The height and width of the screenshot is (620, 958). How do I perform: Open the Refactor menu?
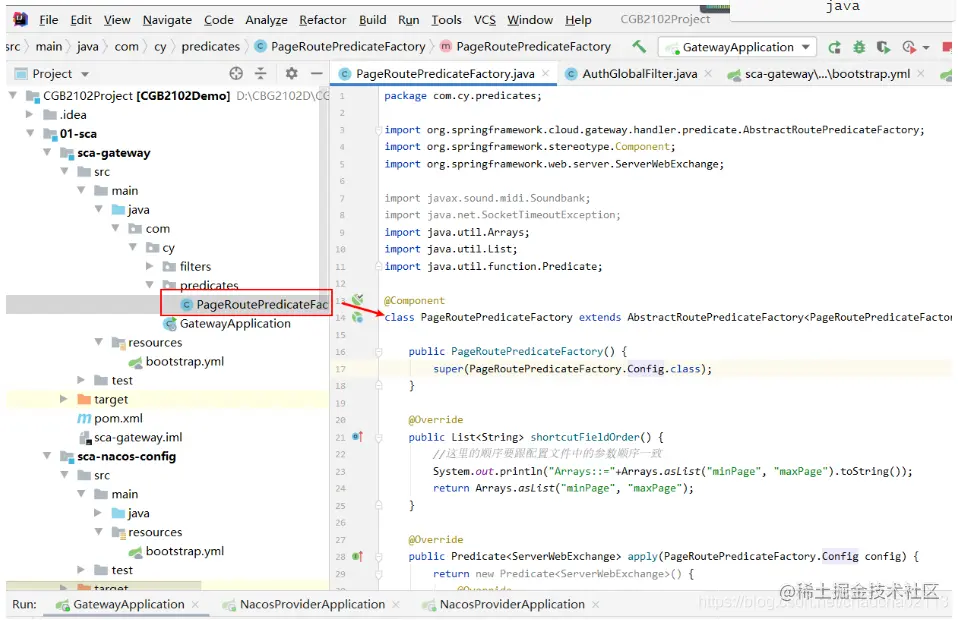[323, 20]
